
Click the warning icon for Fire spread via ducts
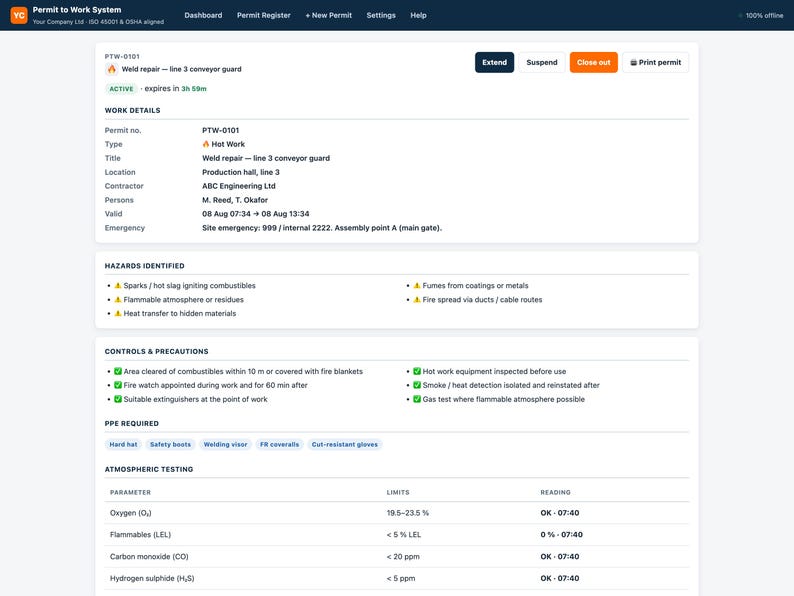click(x=417, y=300)
